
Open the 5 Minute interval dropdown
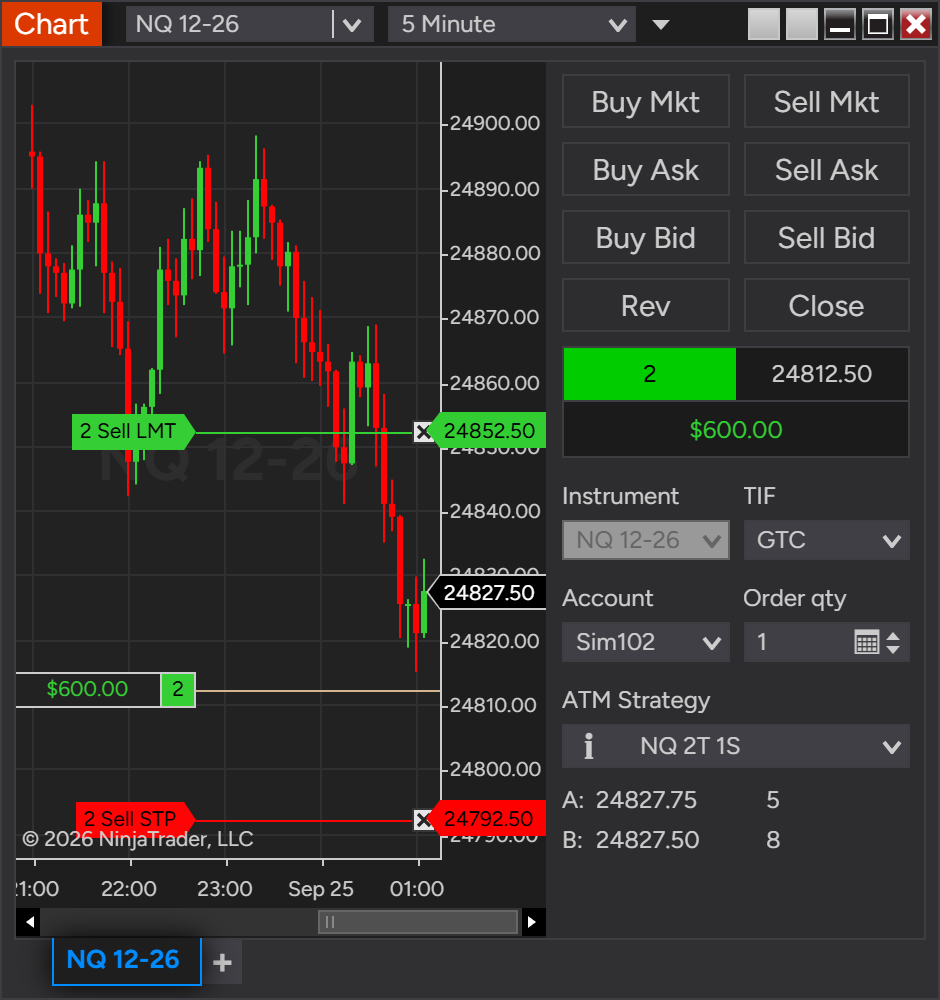511,24
